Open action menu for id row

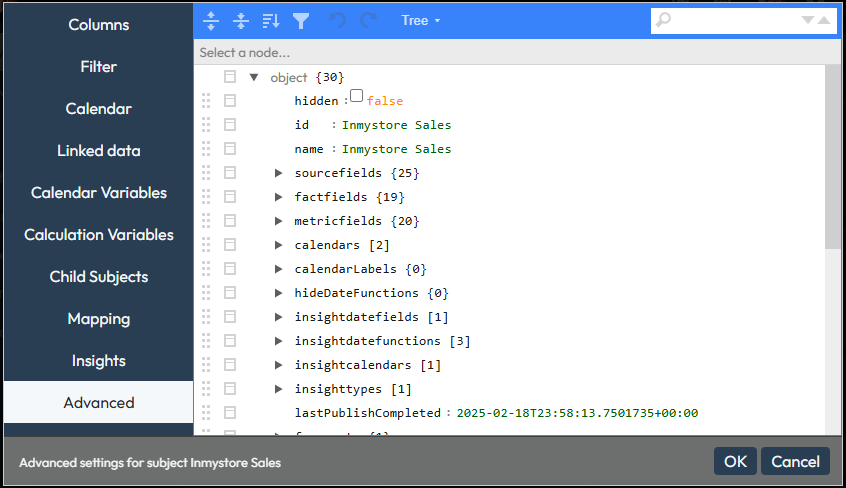(x=230, y=125)
